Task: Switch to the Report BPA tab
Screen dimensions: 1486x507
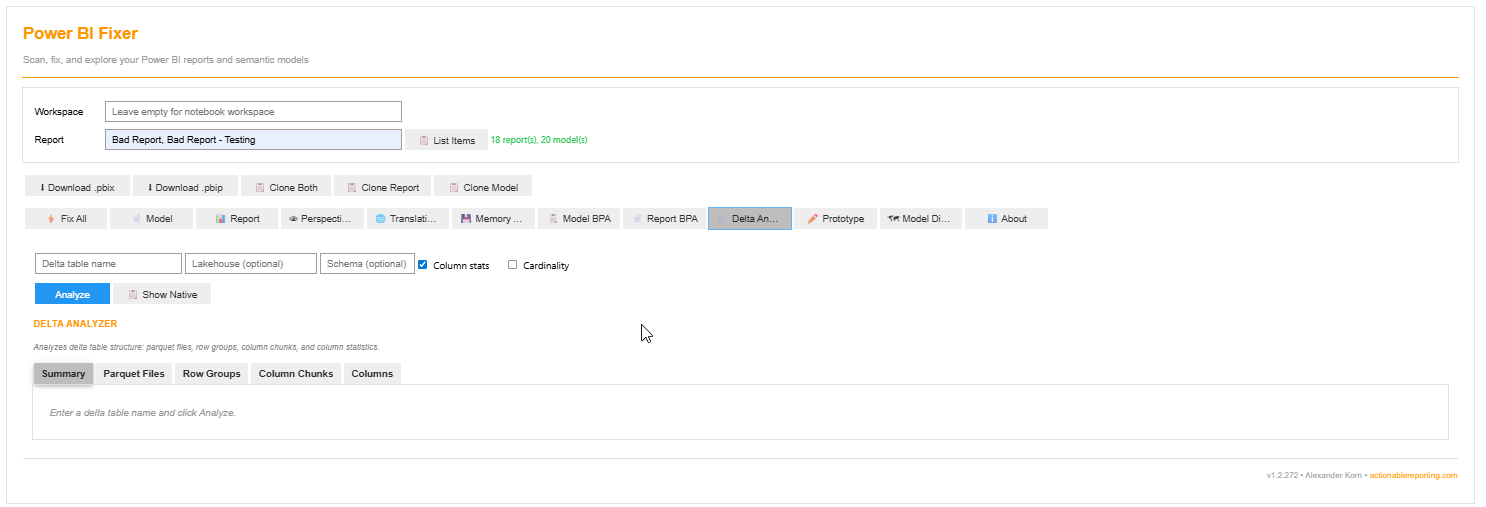Action: click(x=664, y=219)
